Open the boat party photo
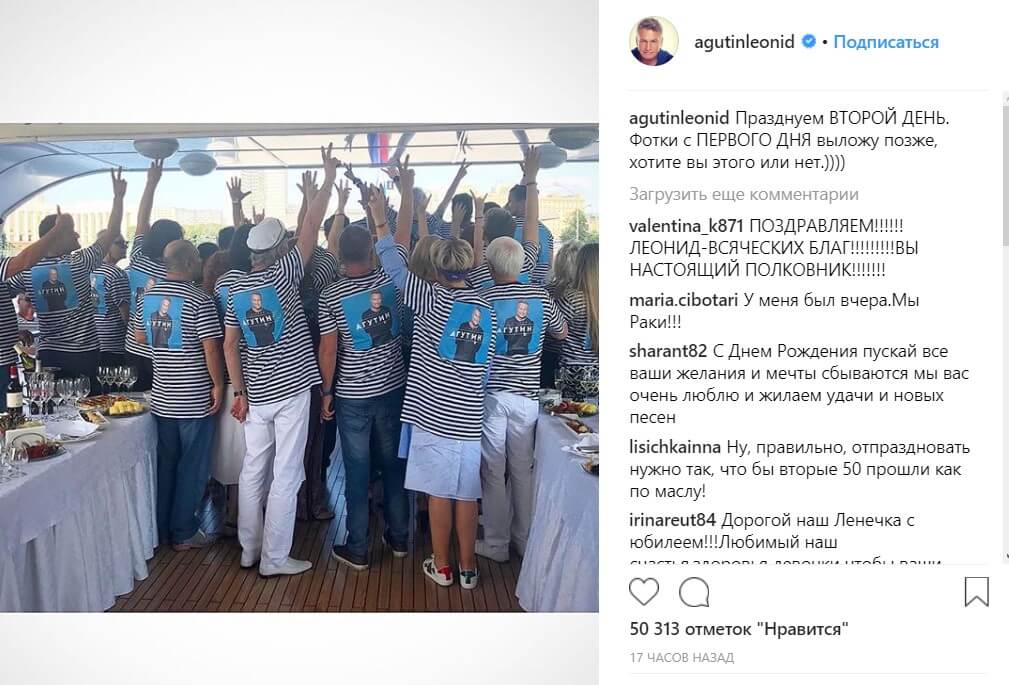 [x=299, y=367]
